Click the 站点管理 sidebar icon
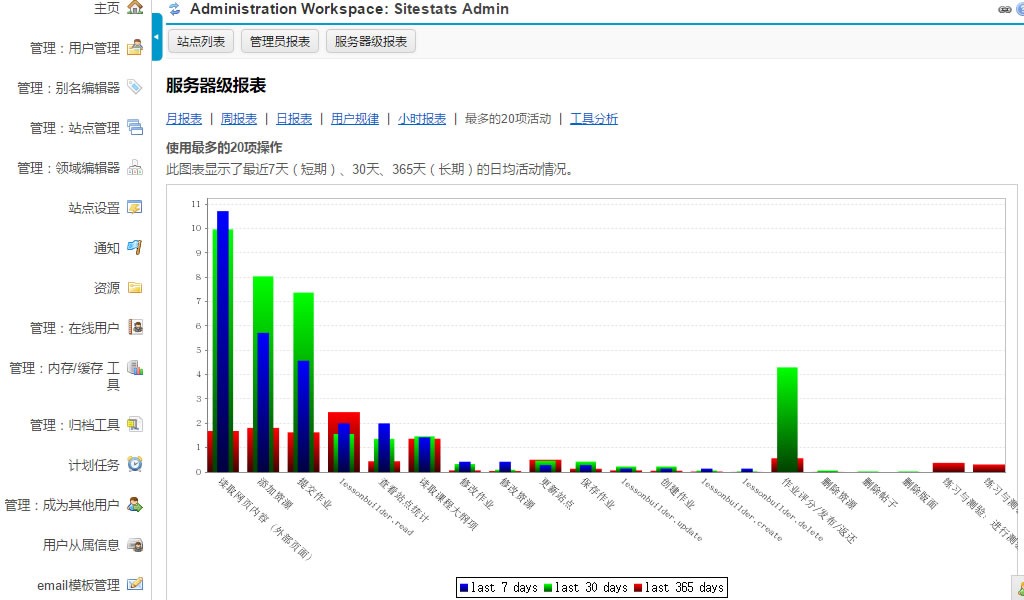This screenshot has height=600, width=1024. tap(135, 128)
